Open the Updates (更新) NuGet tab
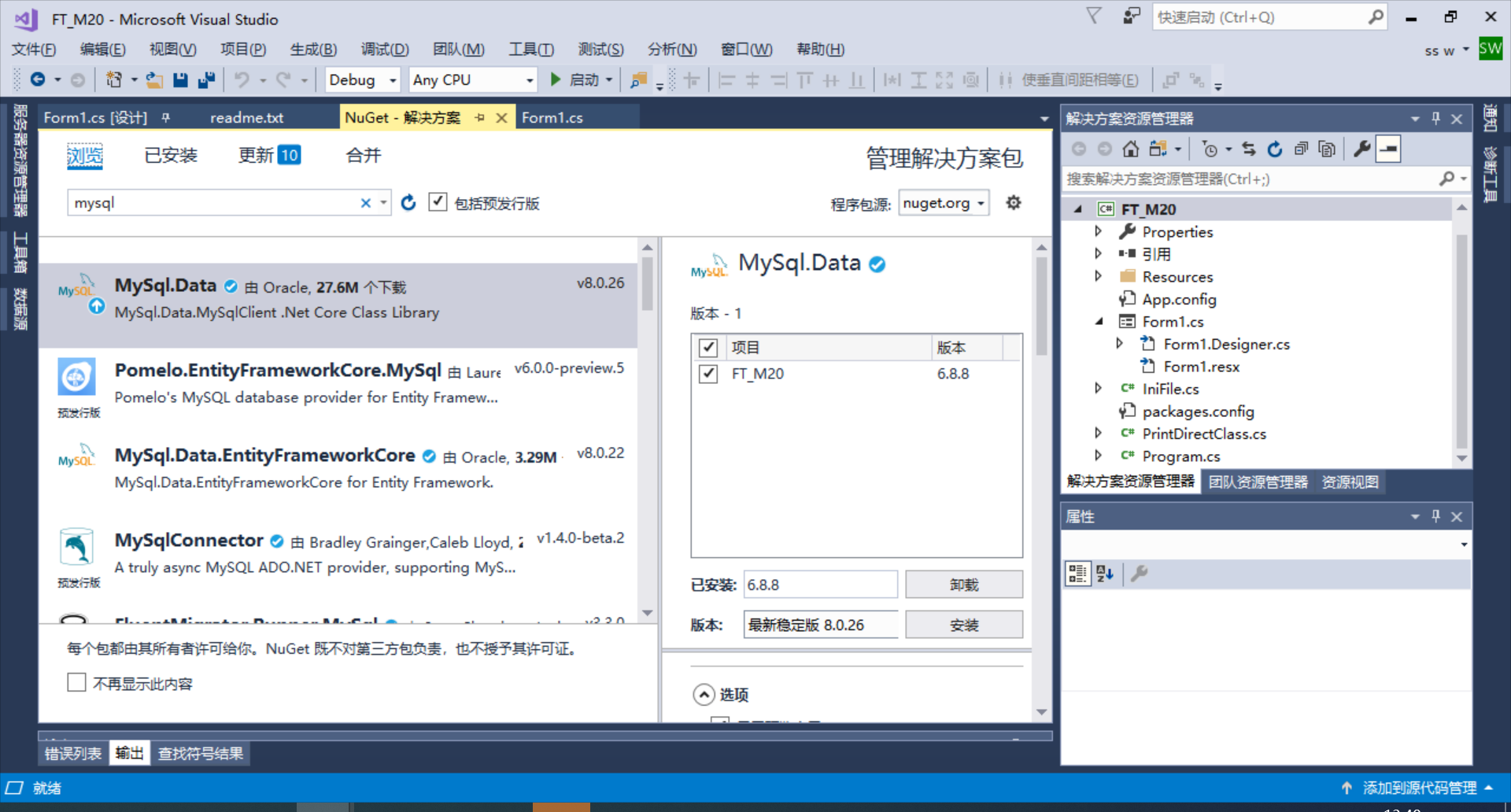Viewport: 1511px width, 812px height. point(269,155)
